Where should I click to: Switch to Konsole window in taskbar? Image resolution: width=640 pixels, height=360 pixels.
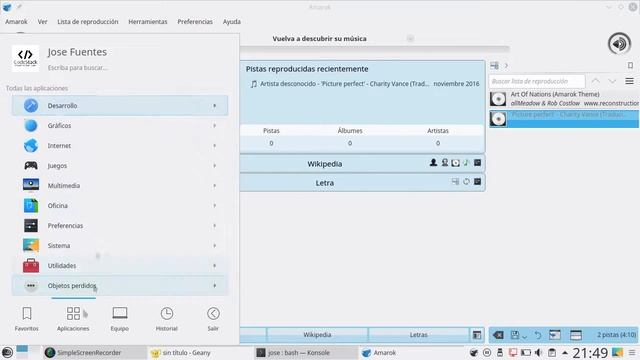[x=305, y=353]
